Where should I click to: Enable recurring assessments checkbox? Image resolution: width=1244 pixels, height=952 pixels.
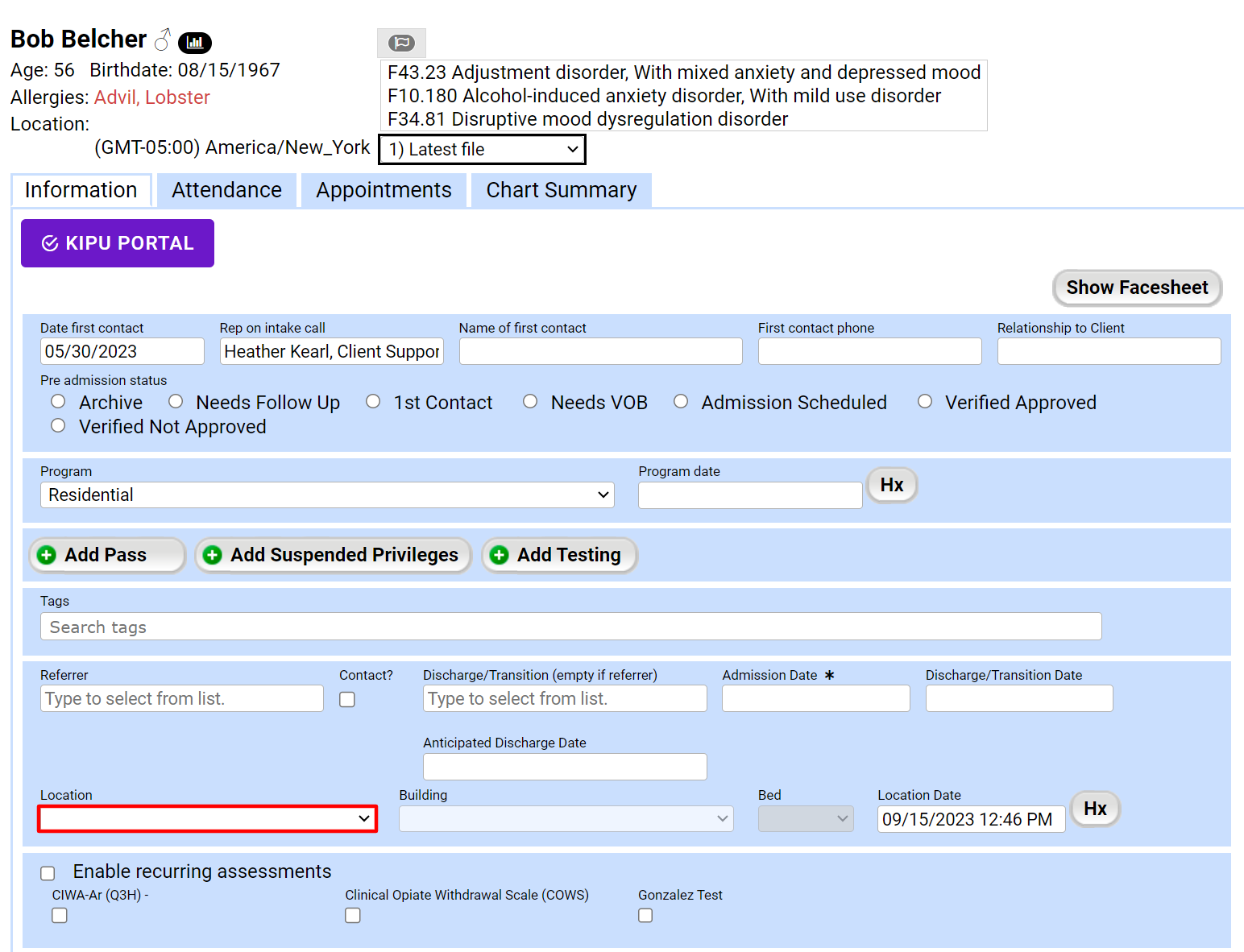(48, 873)
